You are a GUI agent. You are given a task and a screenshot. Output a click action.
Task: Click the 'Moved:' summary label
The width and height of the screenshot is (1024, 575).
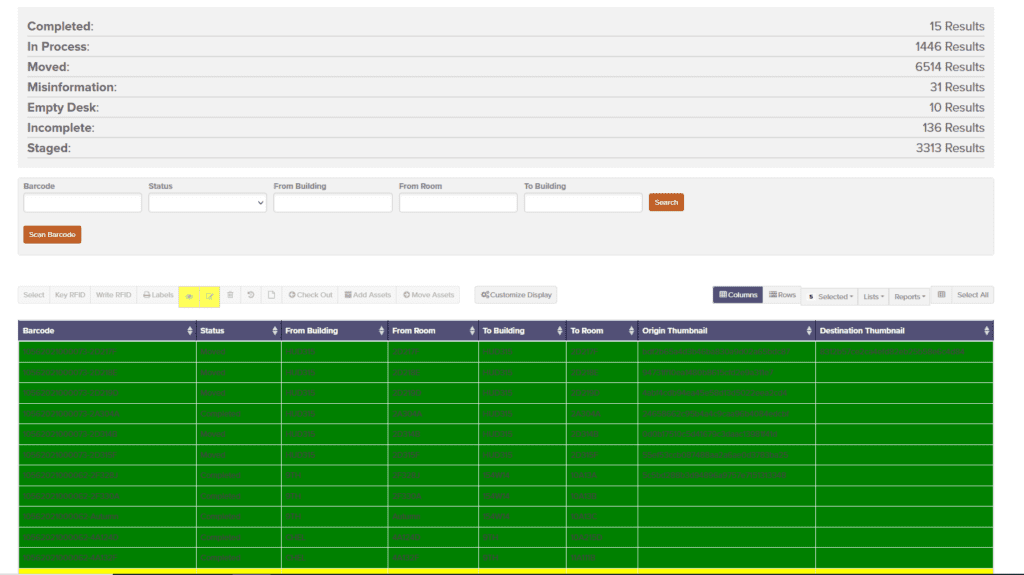(48, 67)
